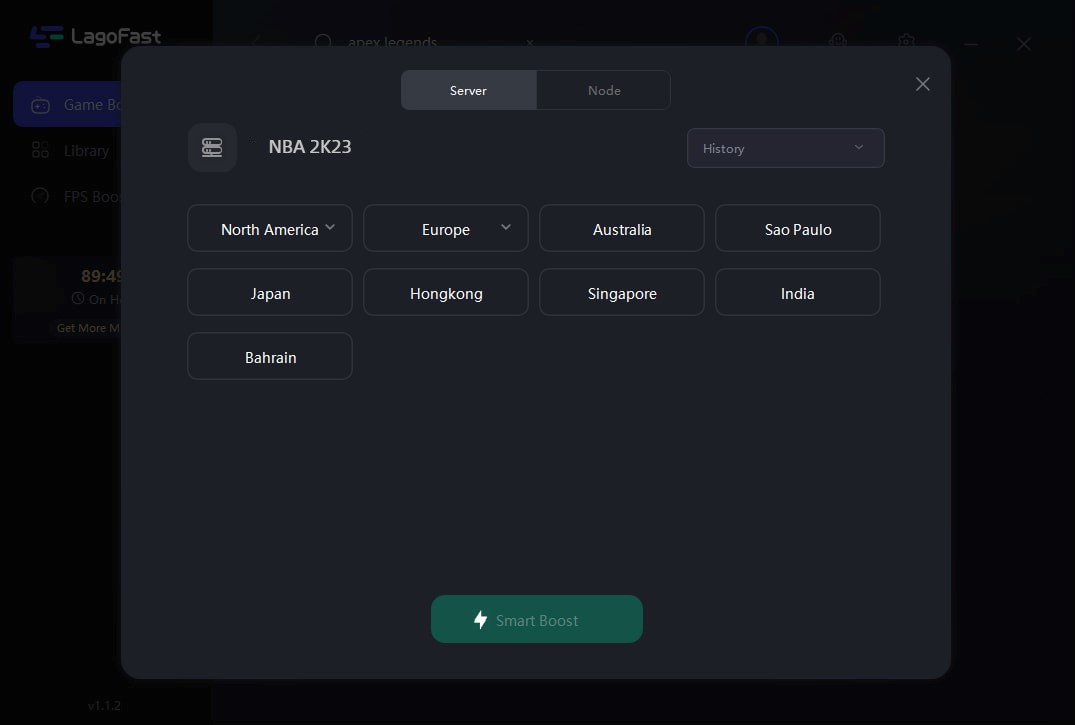
Task: Expand the Europe region chevron
Action: [x=506, y=227]
